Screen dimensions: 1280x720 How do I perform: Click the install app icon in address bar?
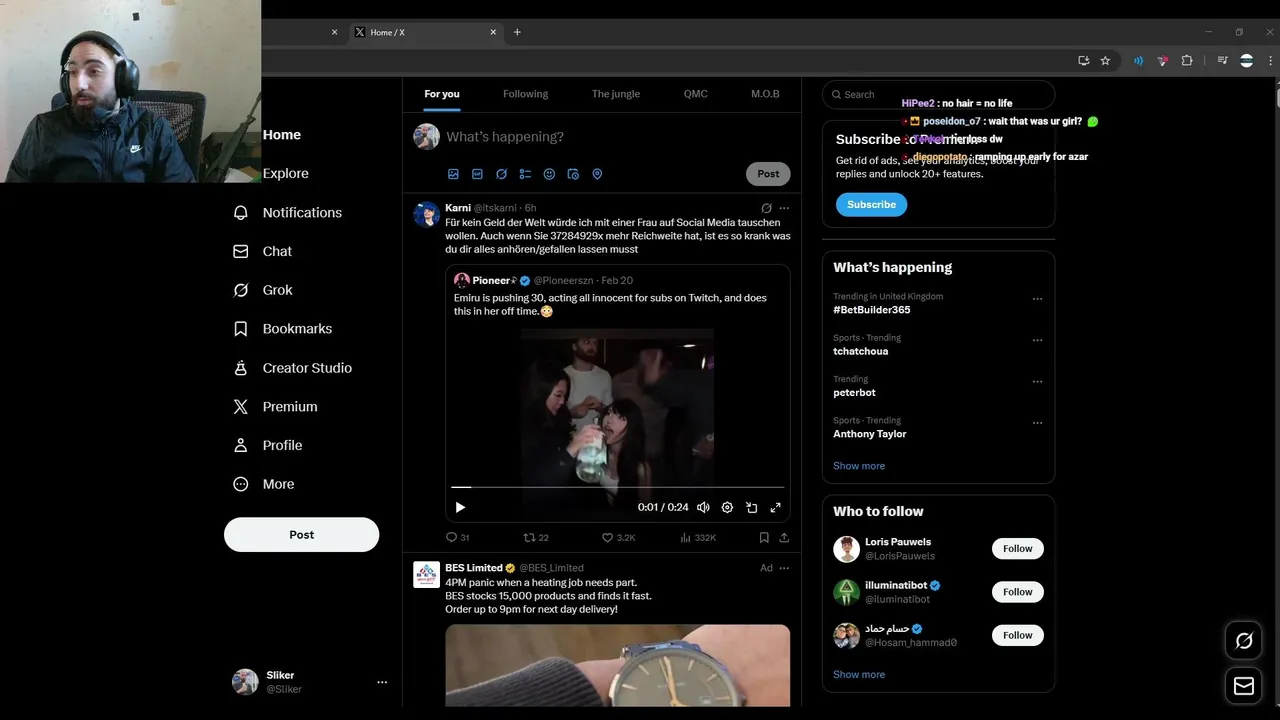1083,61
